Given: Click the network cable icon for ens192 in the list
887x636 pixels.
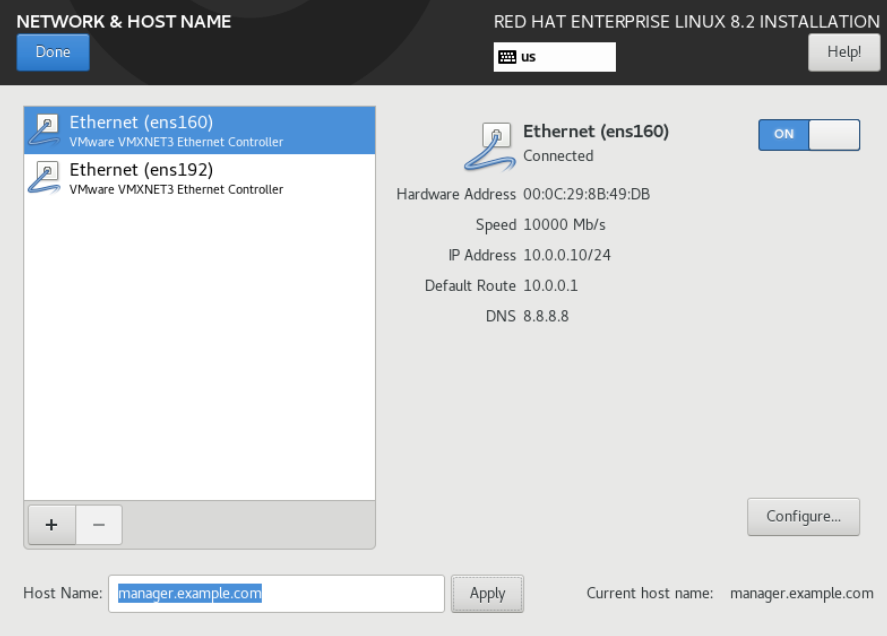Looking at the screenshot, I should pos(45,177).
